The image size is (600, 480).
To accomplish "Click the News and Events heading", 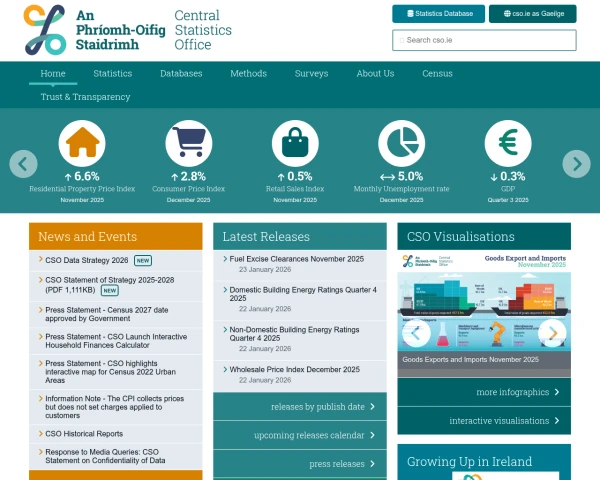I will click(88, 237).
